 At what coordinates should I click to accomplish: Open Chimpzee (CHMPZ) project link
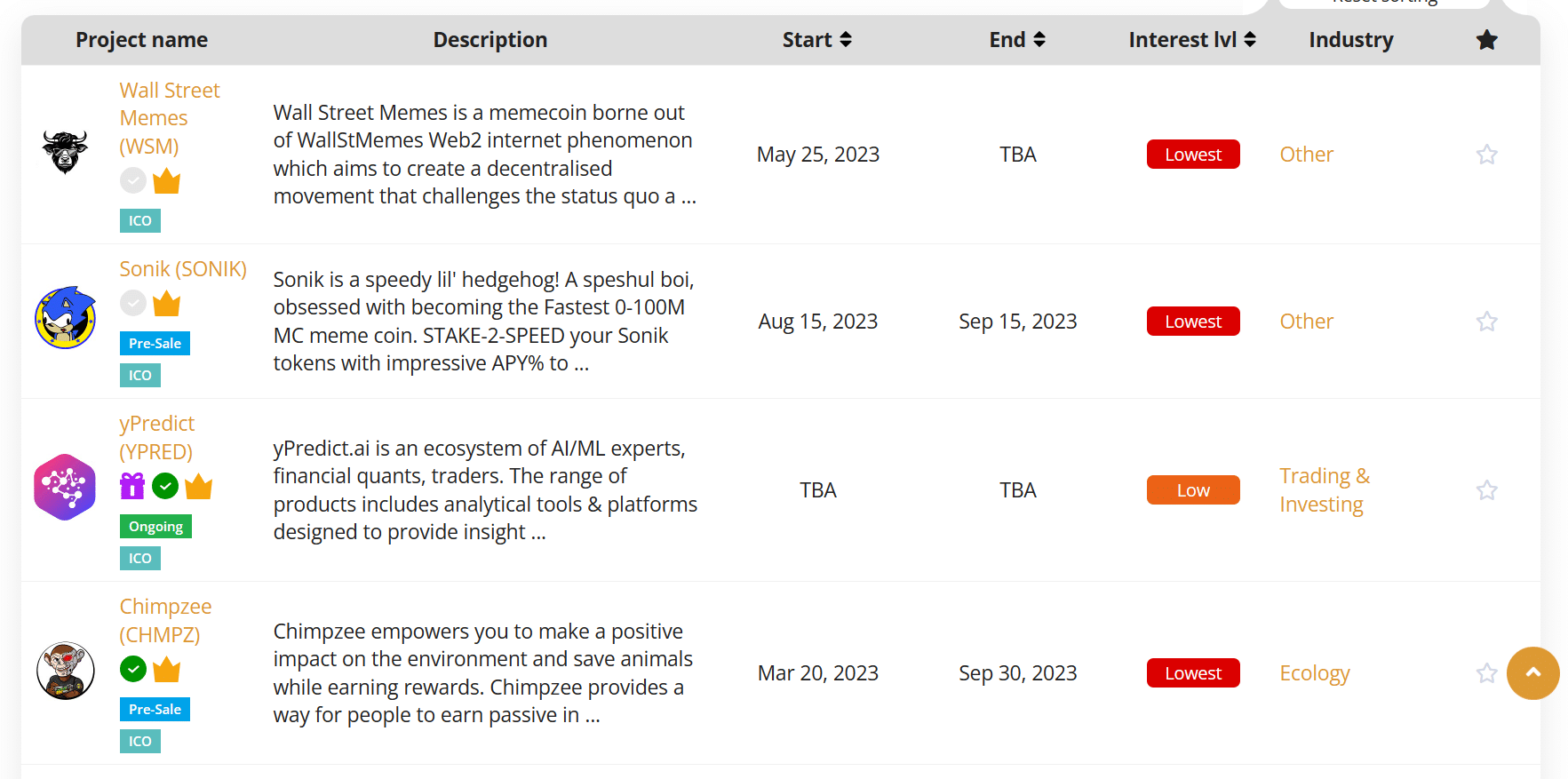[x=165, y=621]
